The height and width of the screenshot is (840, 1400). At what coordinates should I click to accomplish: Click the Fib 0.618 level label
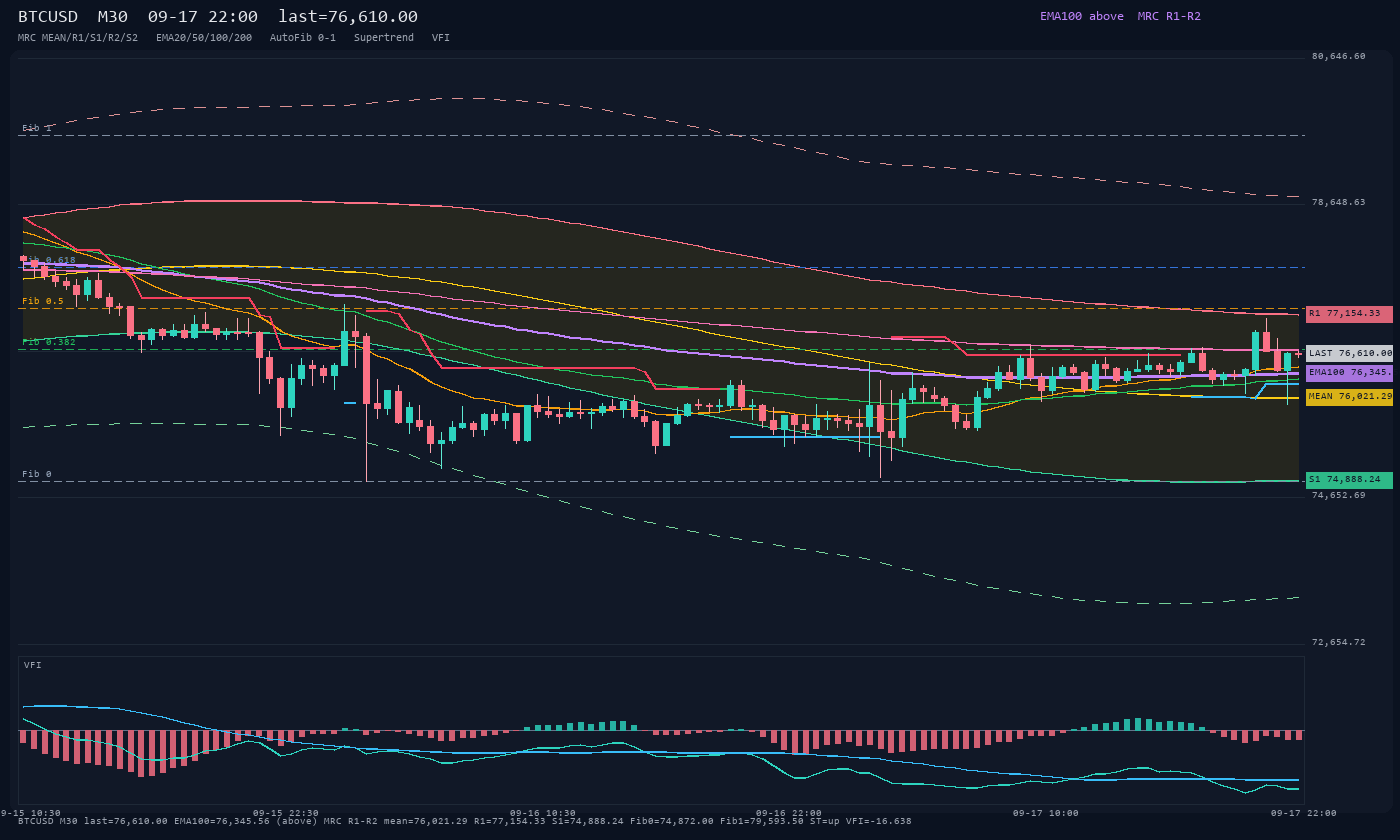click(x=49, y=260)
